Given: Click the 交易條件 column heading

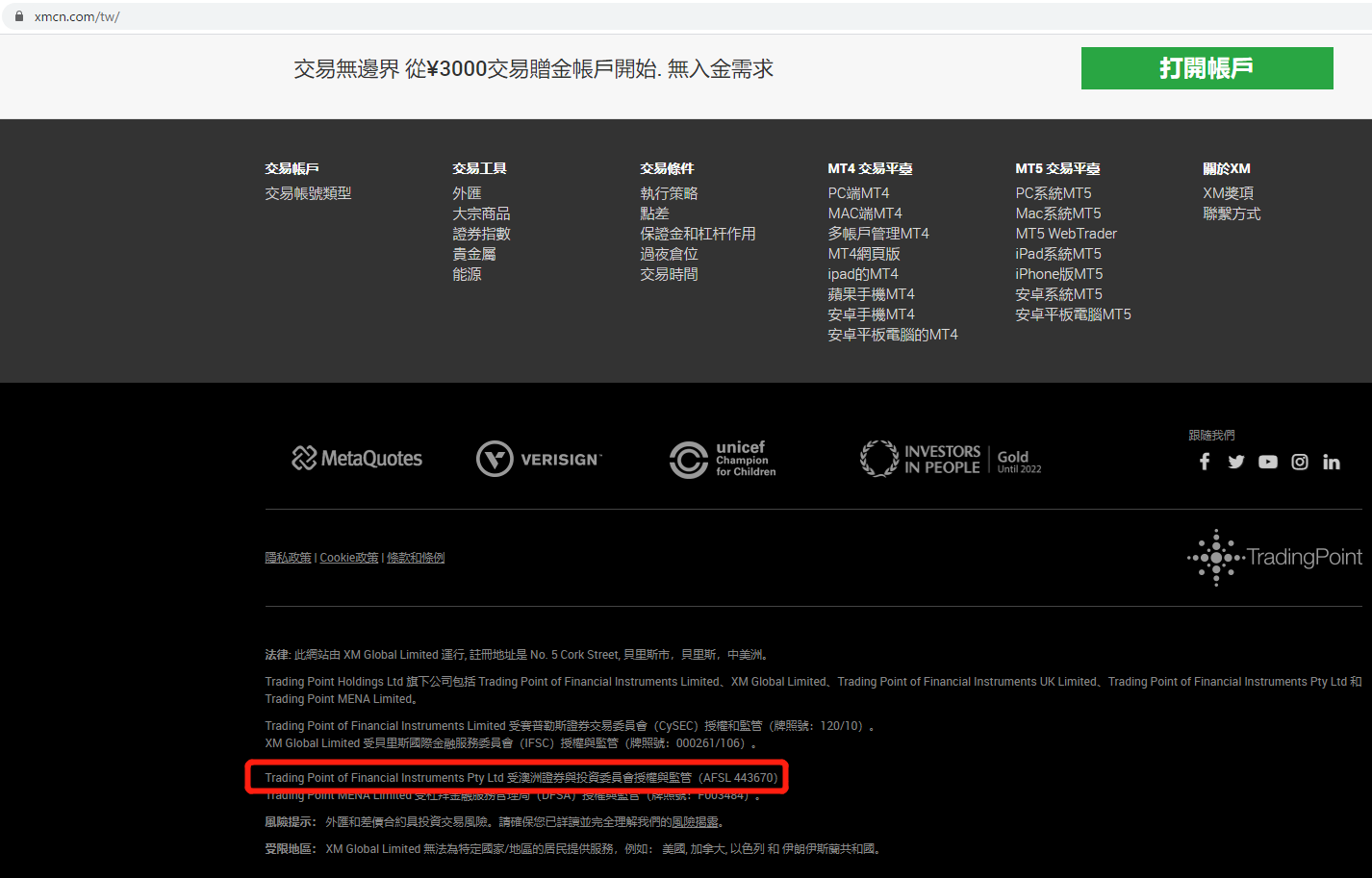Looking at the screenshot, I should coord(667,168).
